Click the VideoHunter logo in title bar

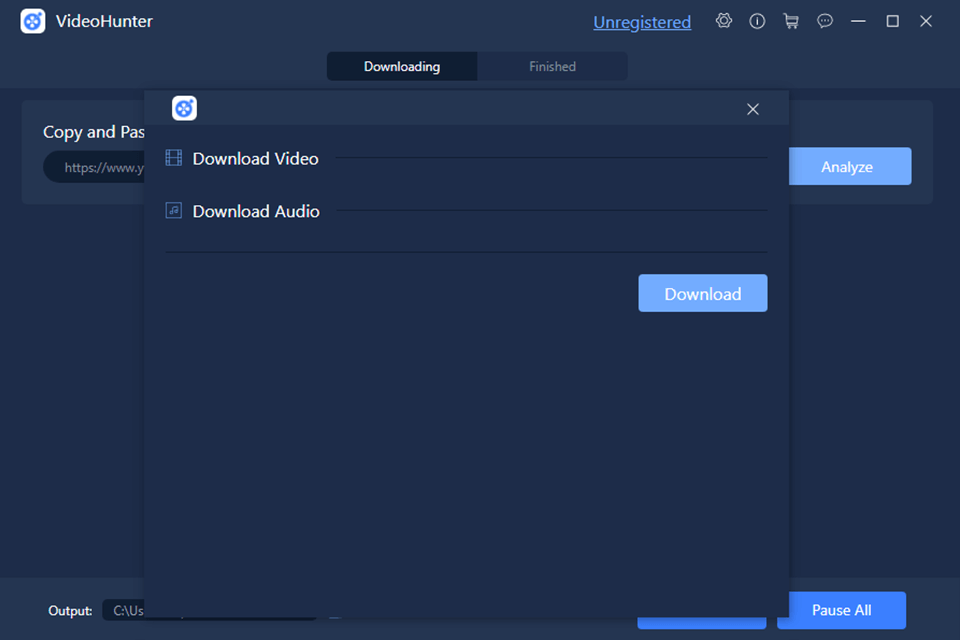pyautogui.click(x=32, y=21)
